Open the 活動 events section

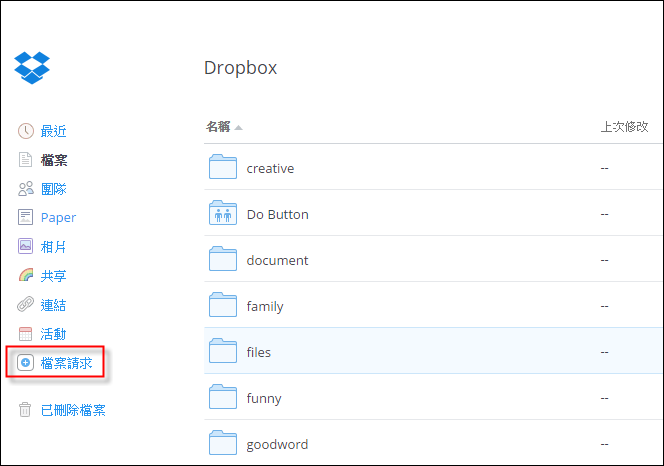click(x=53, y=334)
